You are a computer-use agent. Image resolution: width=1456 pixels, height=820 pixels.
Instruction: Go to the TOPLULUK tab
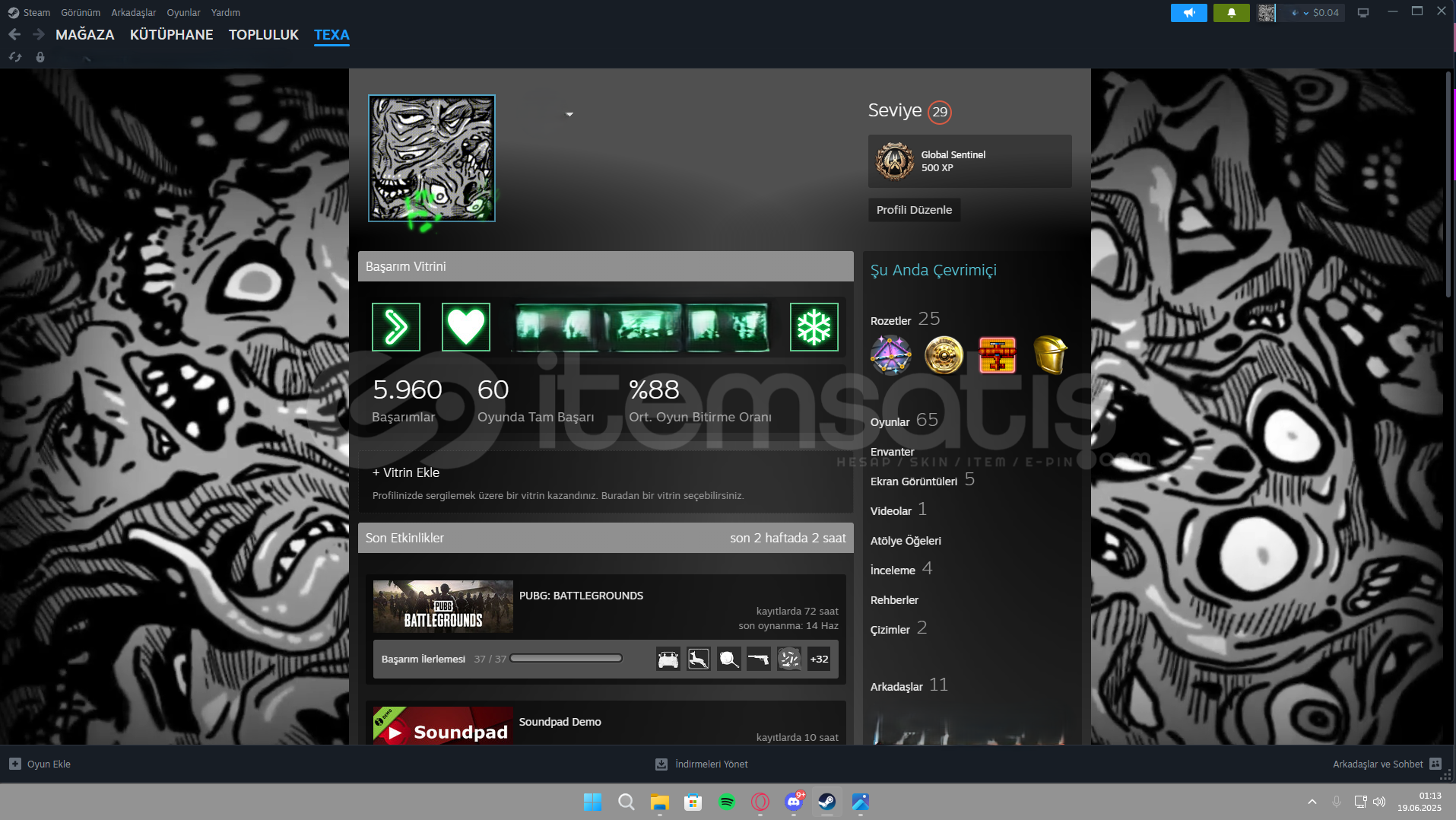(x=263, y=34)
